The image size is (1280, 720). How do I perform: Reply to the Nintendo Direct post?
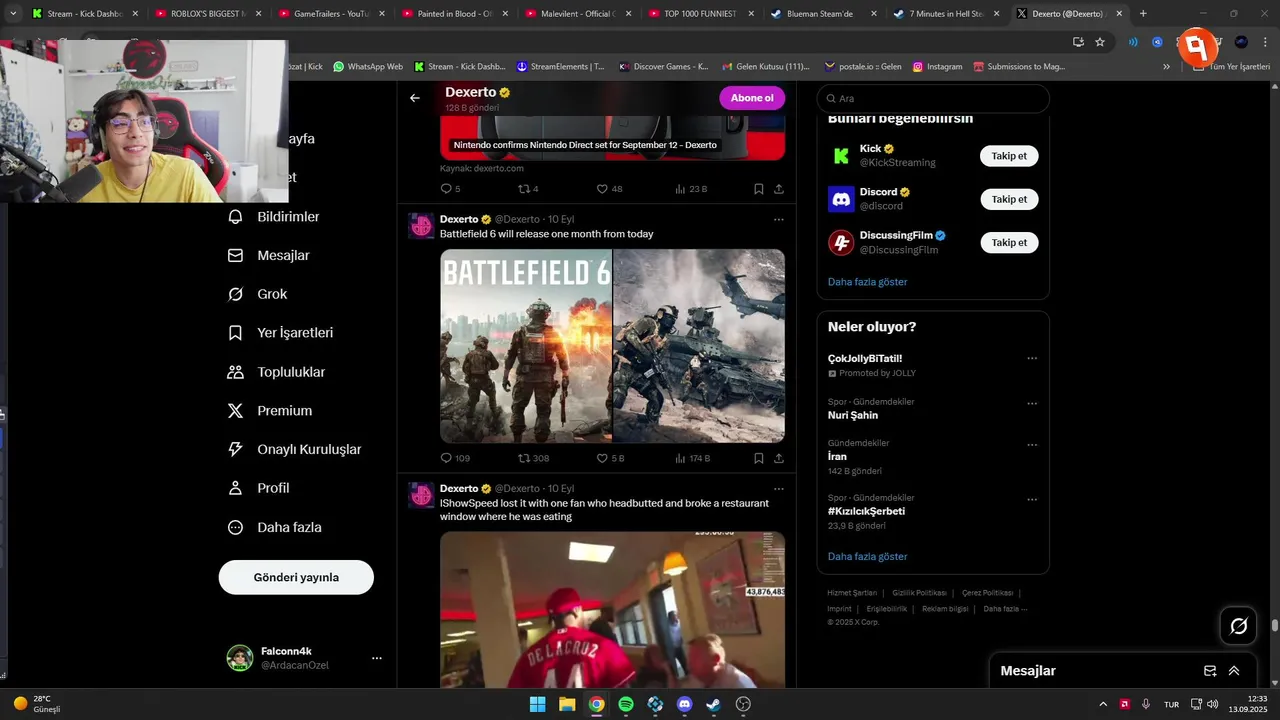point(447,189)
